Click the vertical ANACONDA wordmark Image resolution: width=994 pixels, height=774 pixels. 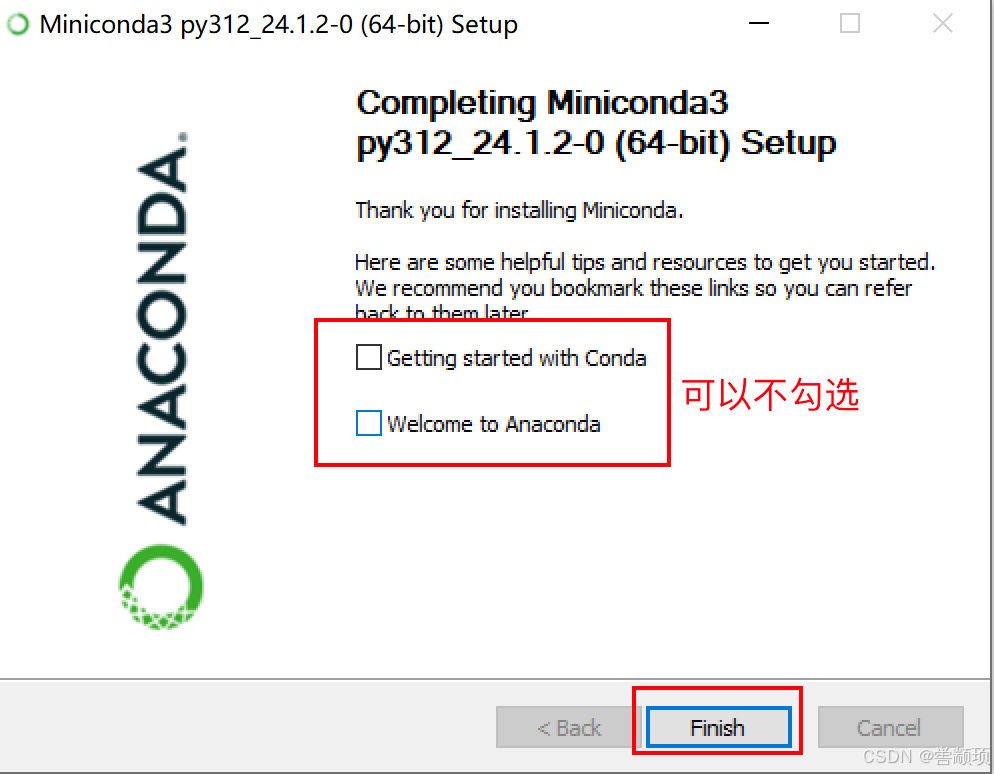[162, 328]
